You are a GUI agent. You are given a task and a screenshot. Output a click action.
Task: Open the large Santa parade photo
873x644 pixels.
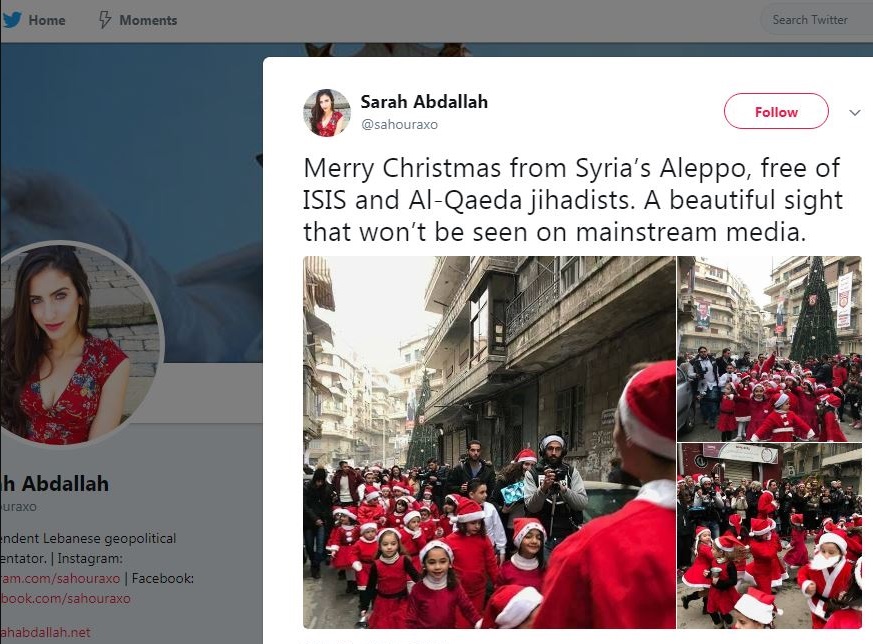(489, 442)
